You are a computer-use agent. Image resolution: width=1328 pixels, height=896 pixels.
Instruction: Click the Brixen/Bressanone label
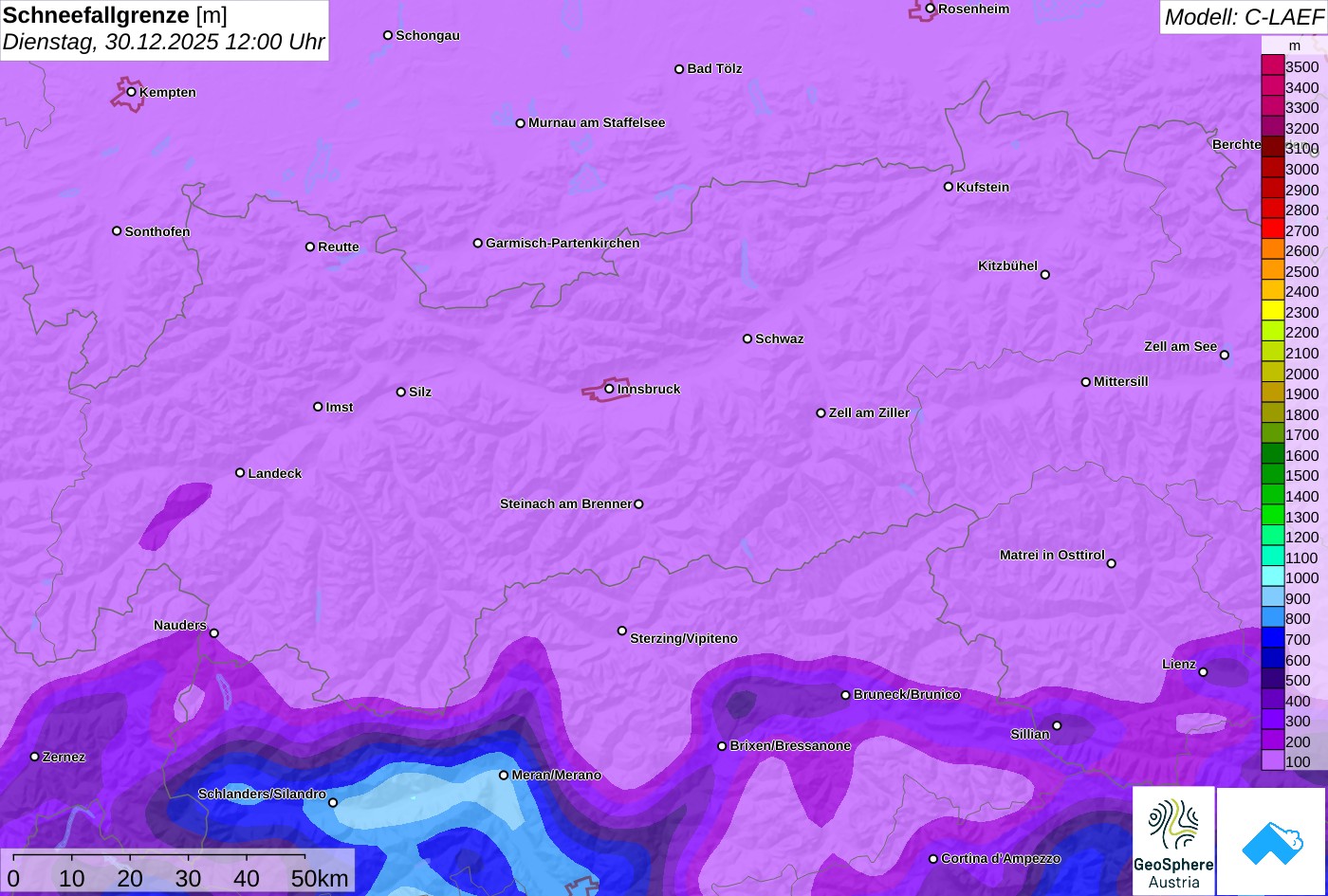[x=790, y=746]
